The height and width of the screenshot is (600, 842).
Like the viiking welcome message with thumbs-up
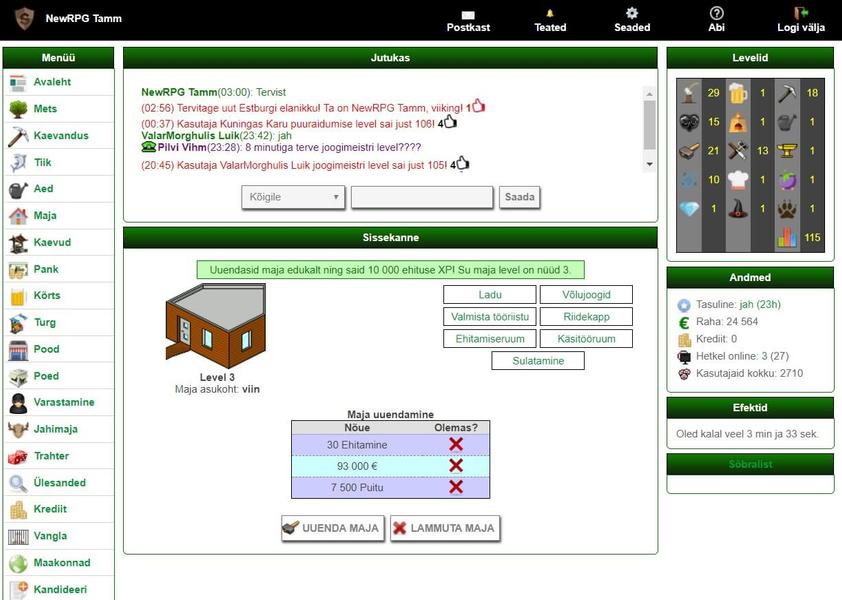478,106
